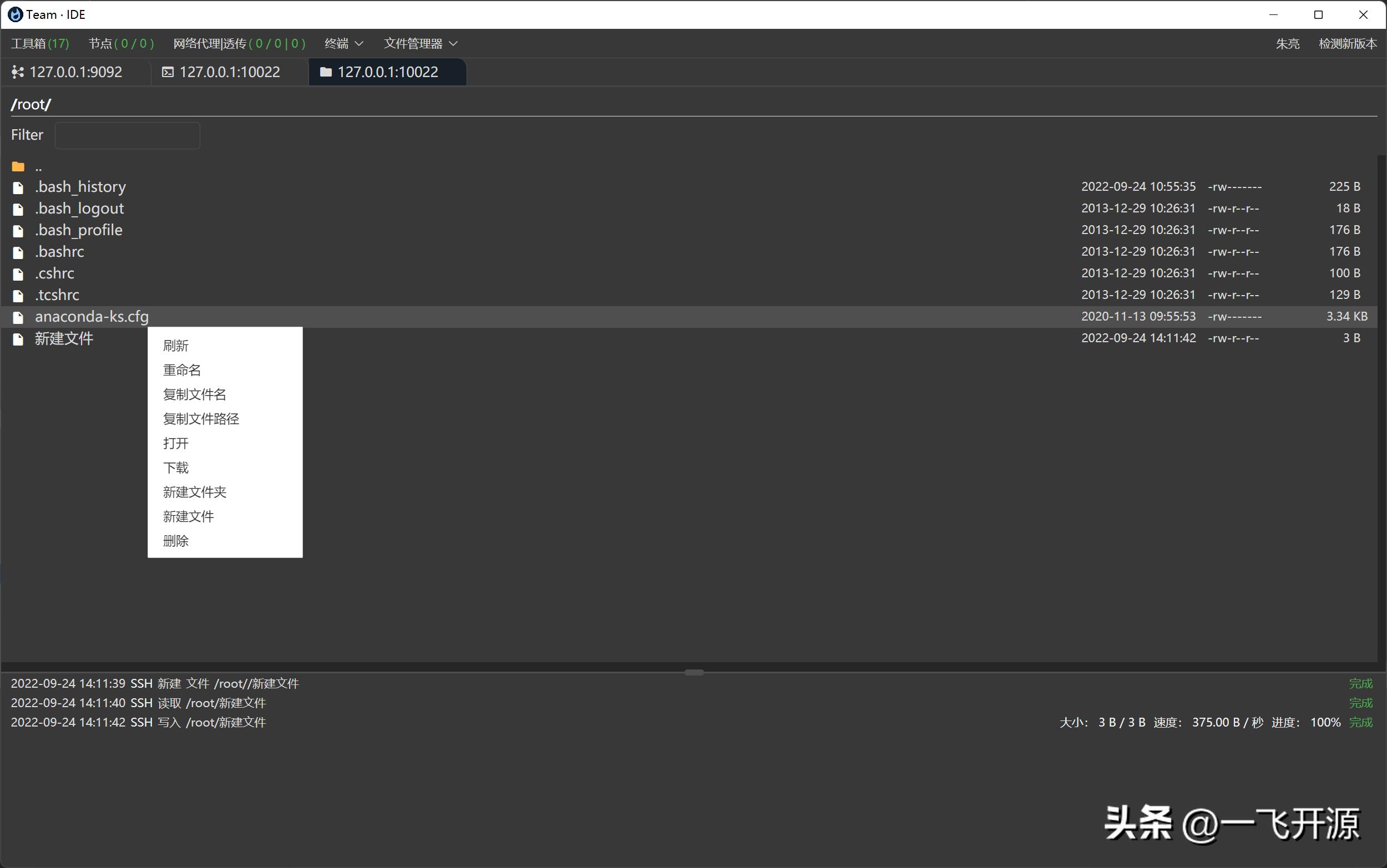Click the folder icon on the active file manager tab
Image resolution: width=1387 pixels, height=868 pixels.
[x=326, y=72]
